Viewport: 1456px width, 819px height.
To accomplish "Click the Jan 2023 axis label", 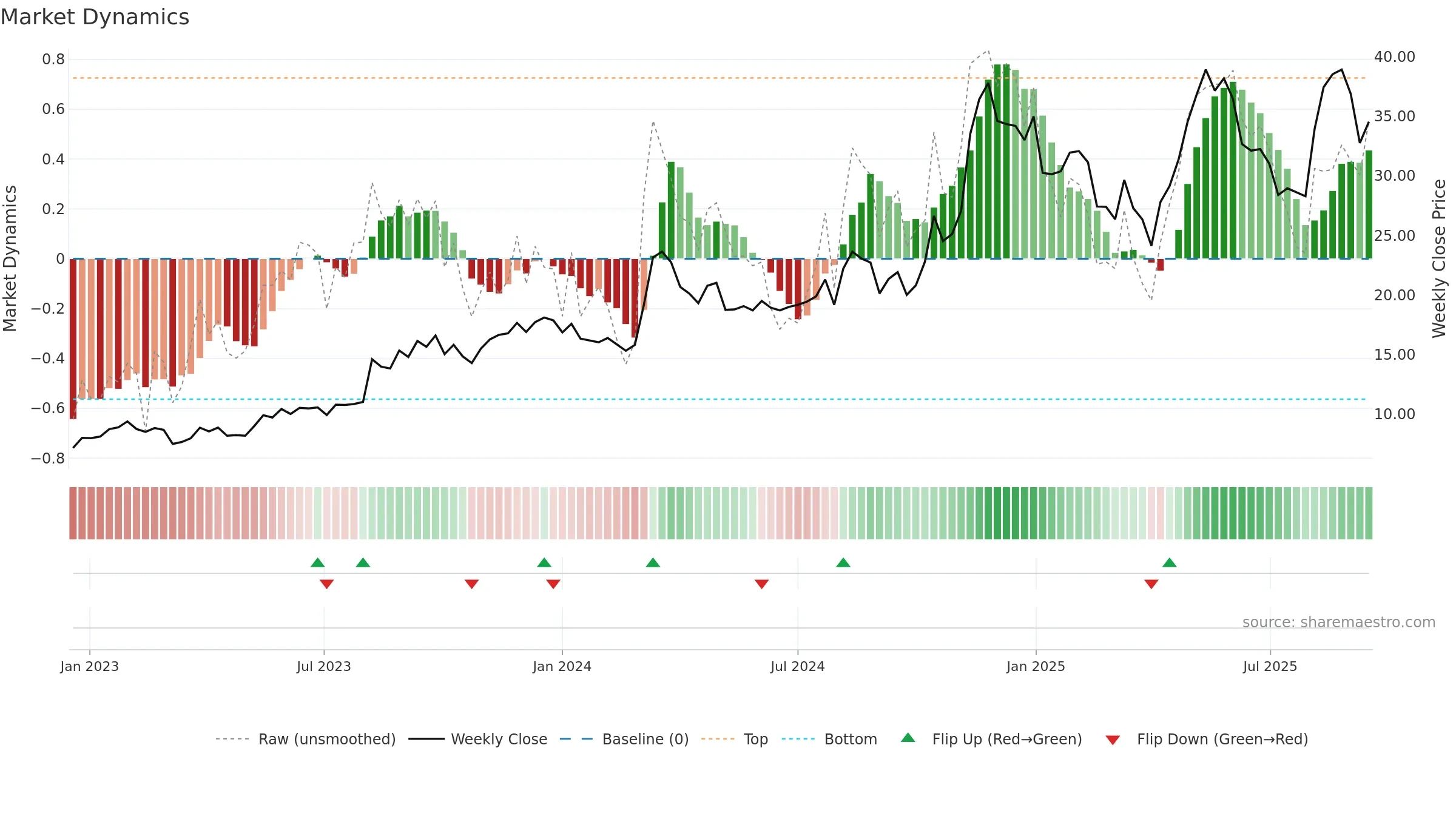I will [90, 666].
